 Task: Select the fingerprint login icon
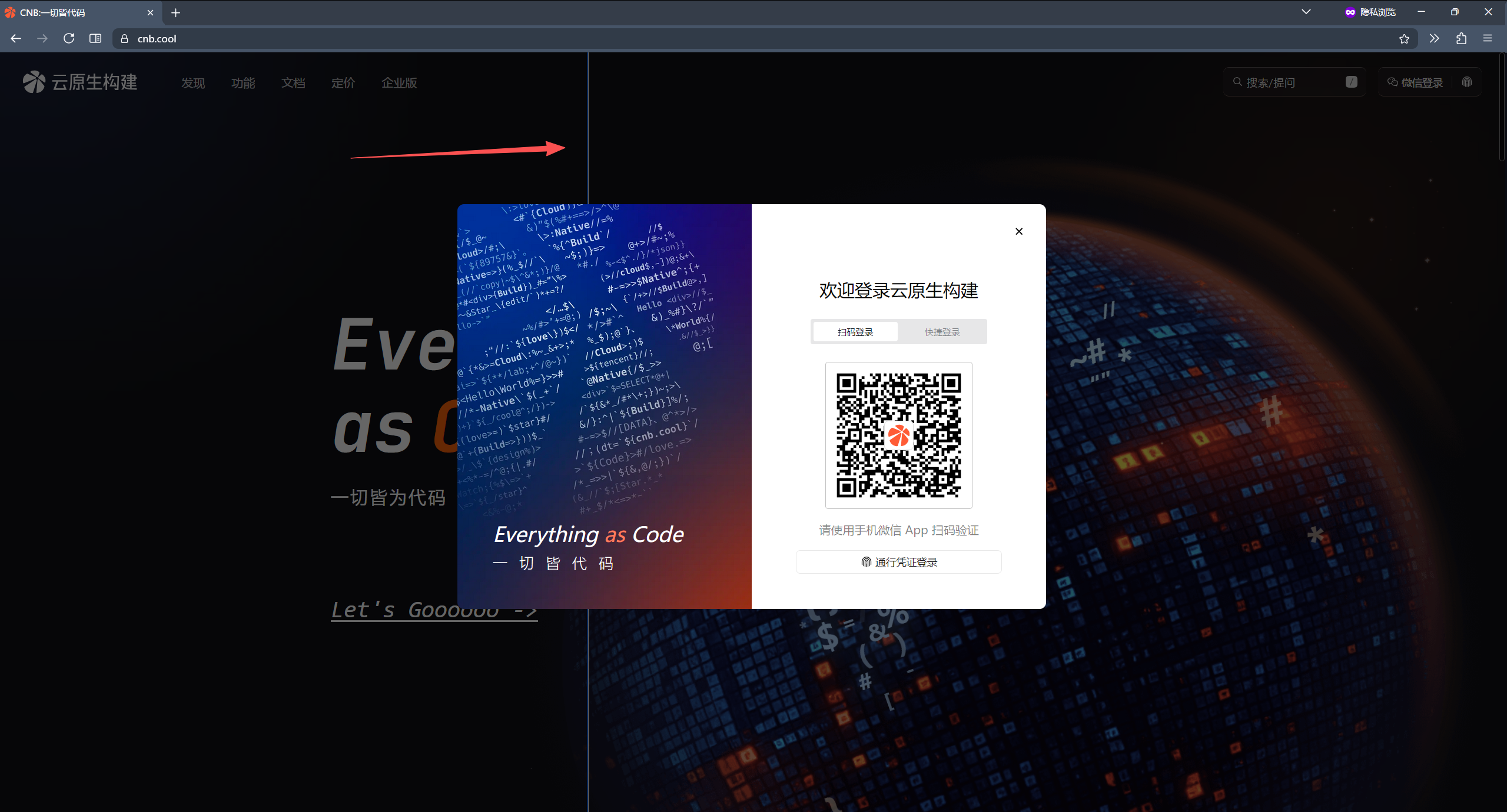(x=1466, y=82)
